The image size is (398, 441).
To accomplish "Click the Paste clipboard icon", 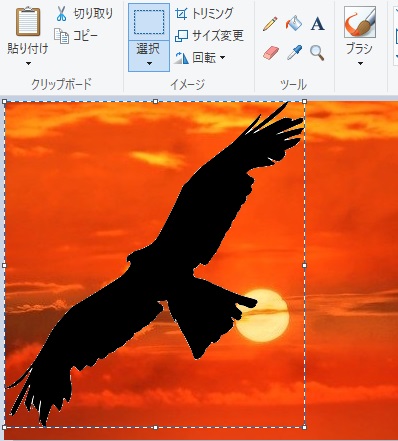I will pyautogui.click(x=28, y=22).
